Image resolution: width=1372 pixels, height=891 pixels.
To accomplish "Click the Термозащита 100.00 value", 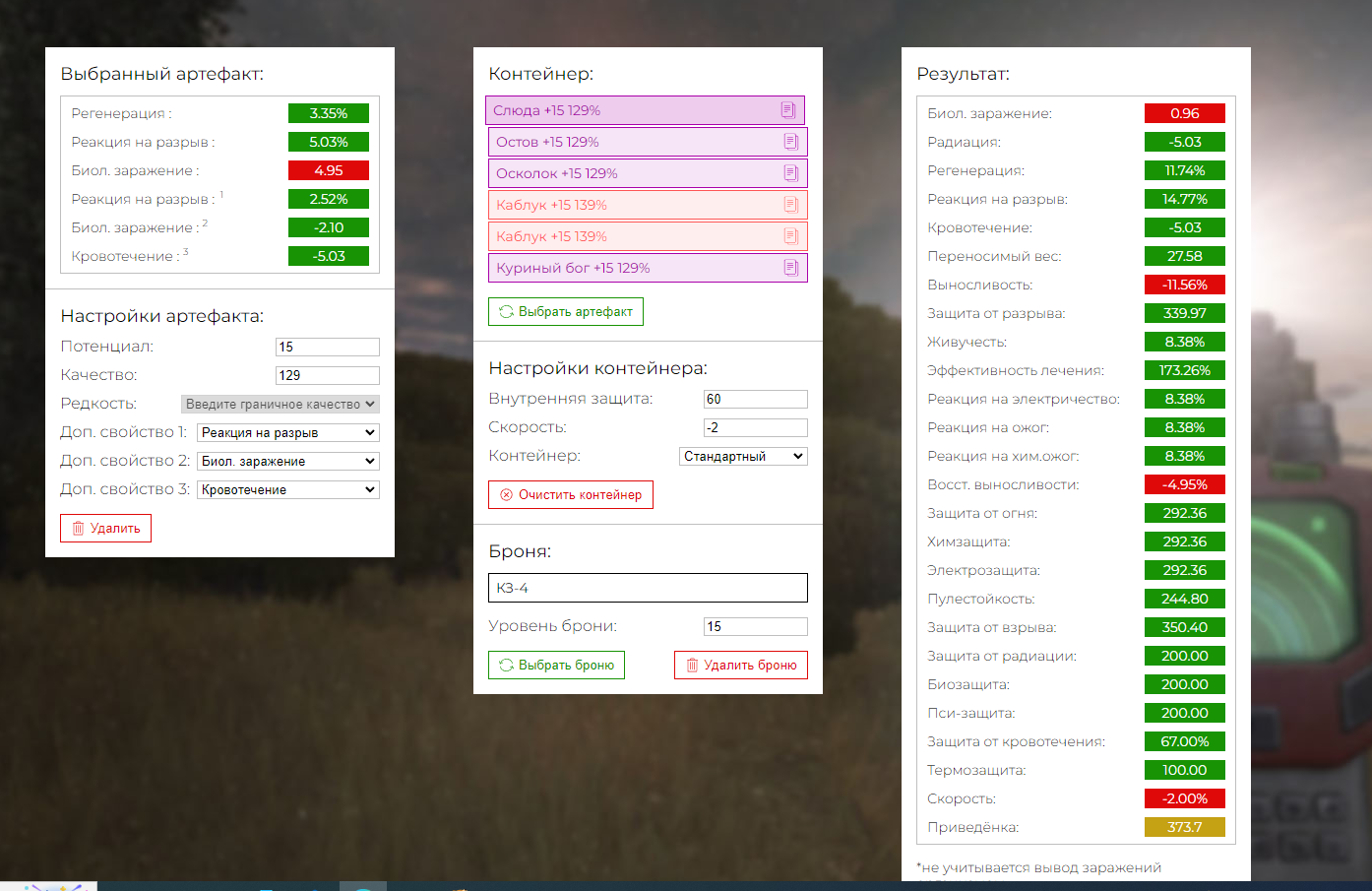I will point(1185,770).
